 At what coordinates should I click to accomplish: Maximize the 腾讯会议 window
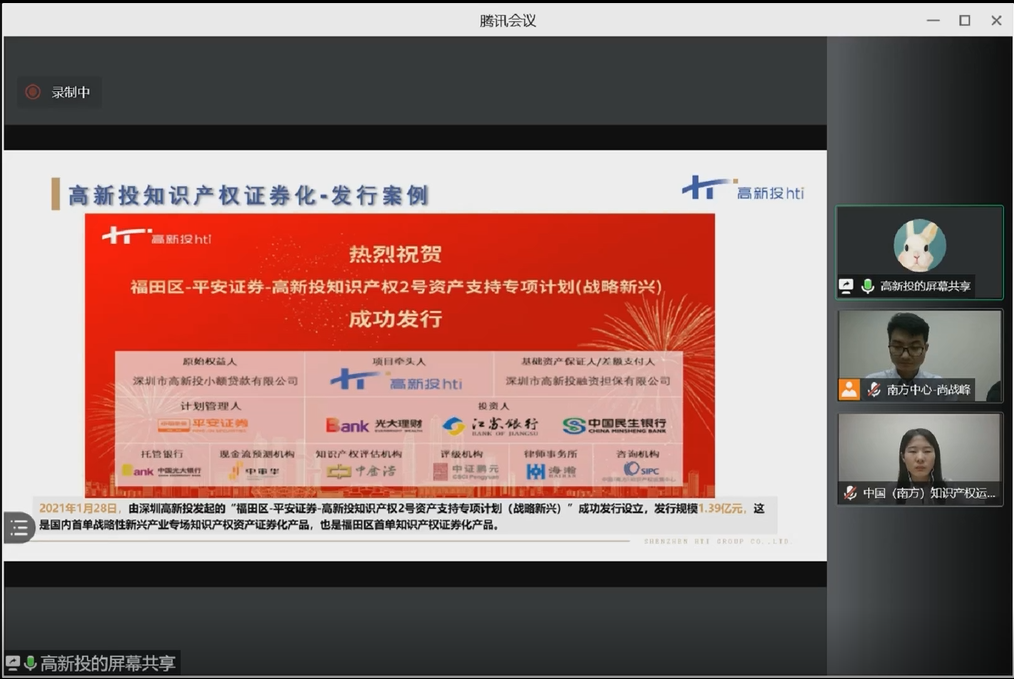point(964,21)
